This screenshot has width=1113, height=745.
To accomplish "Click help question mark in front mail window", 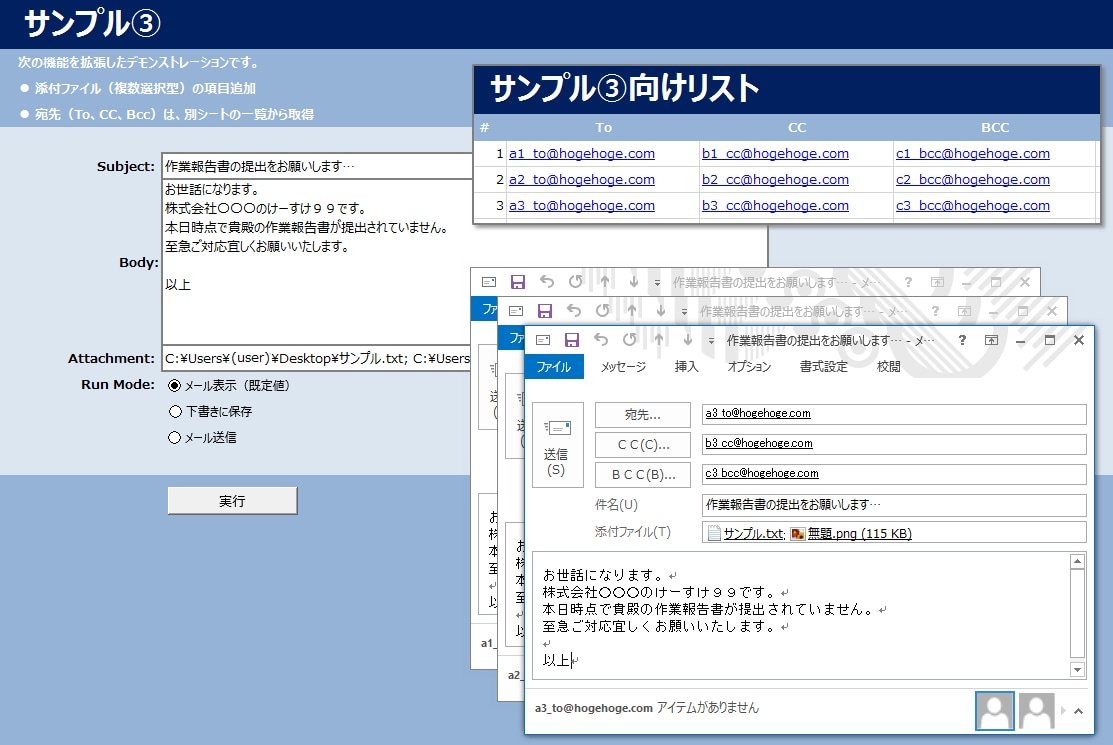I will (962, 340).
